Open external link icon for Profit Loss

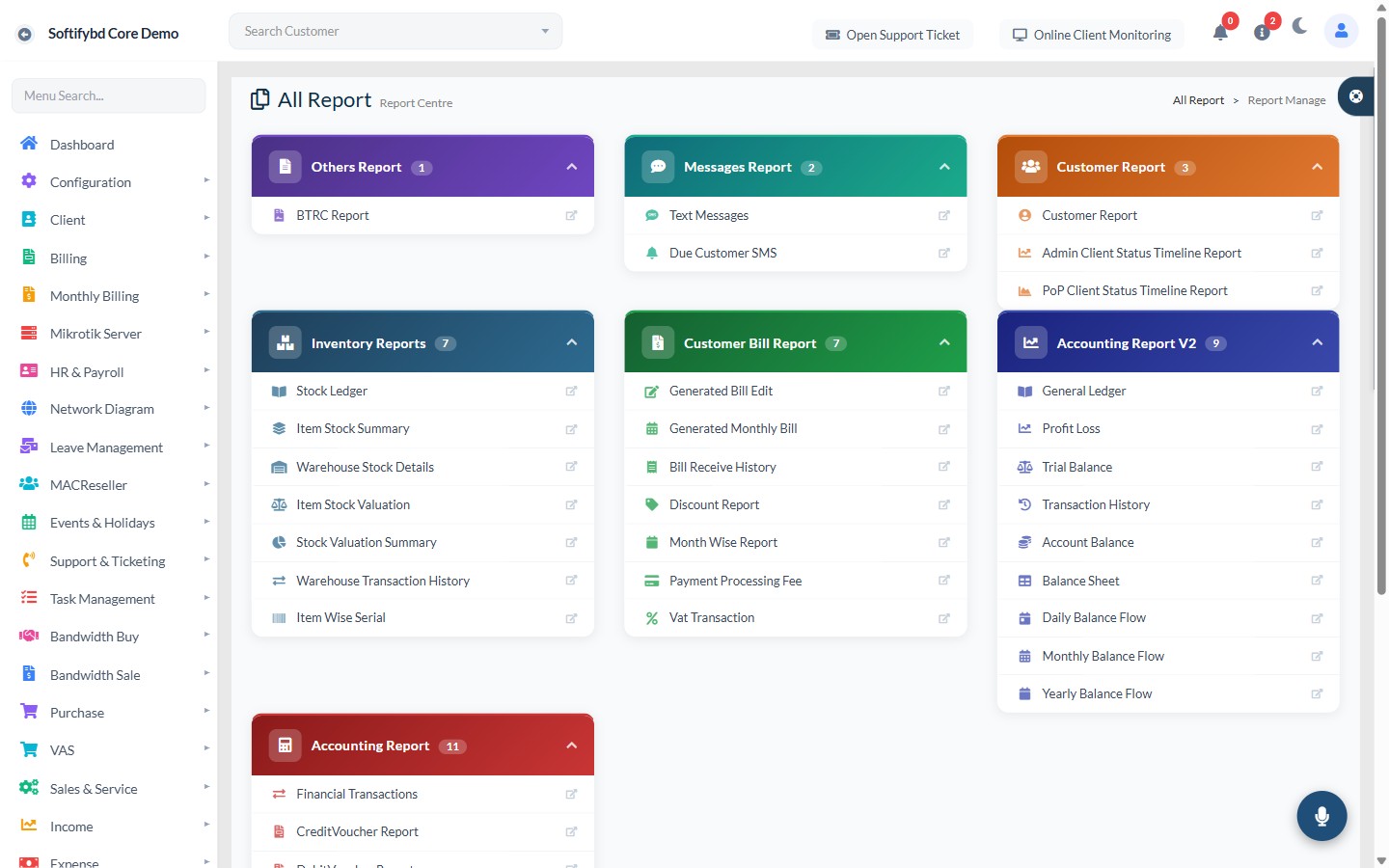pyautogui.click(x=1317, y=429)
